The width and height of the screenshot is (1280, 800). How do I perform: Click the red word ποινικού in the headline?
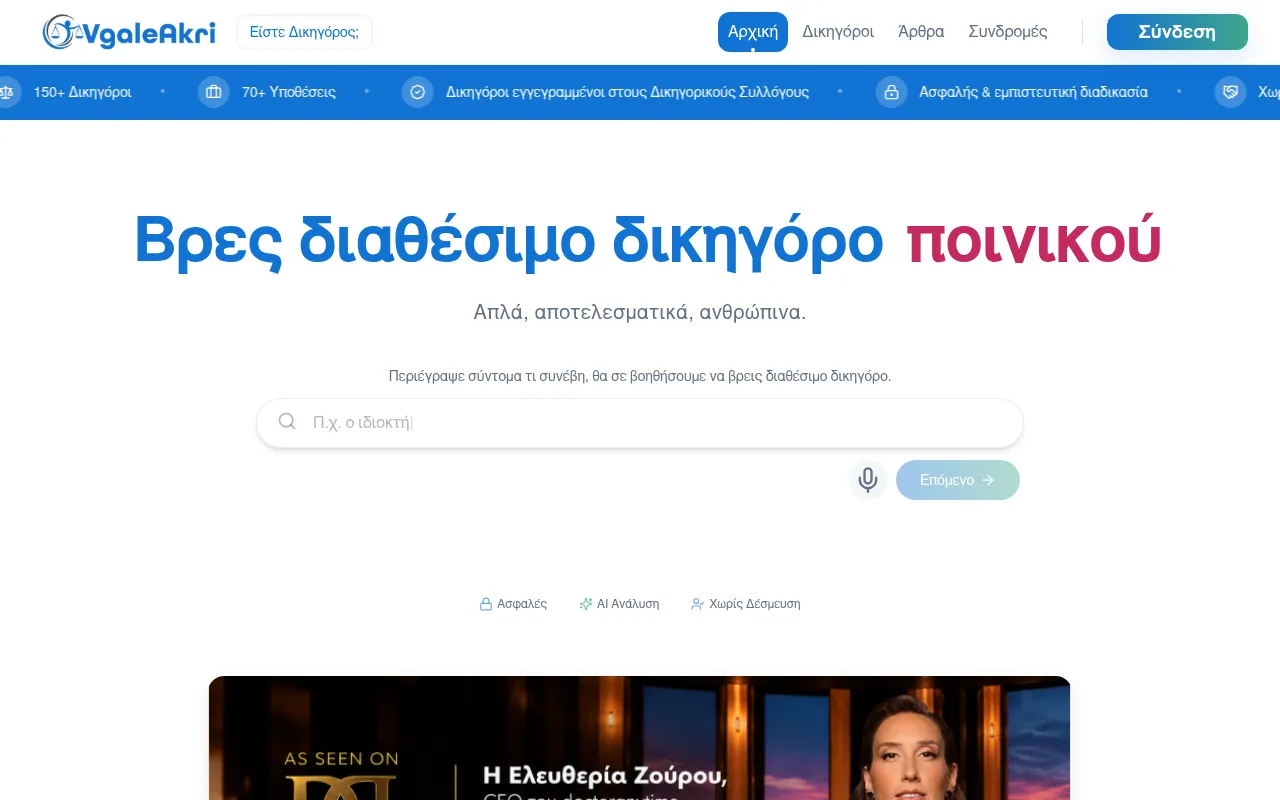(1034, 241)
